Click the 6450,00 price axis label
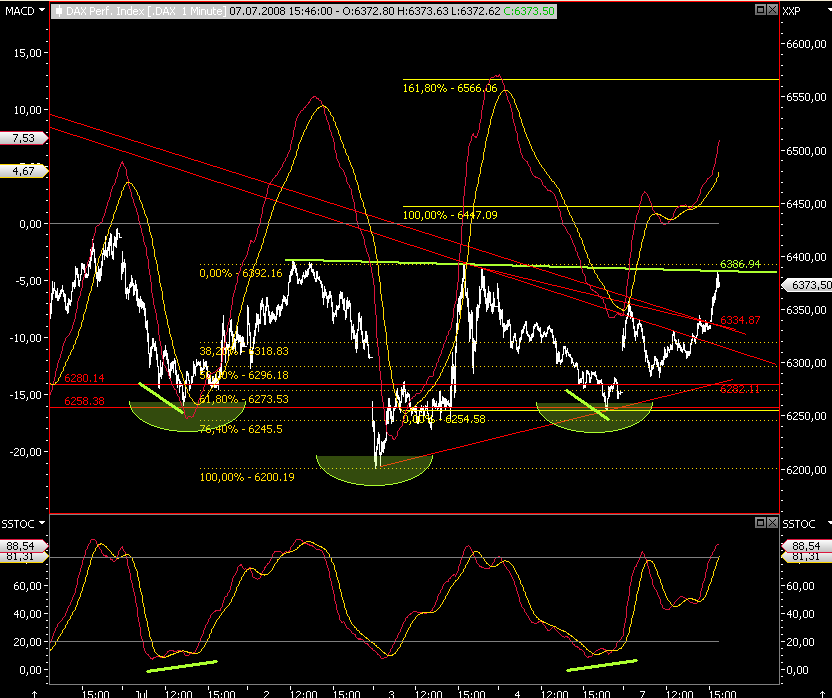This screenshot has width=832, height=698. pyautogui.click(x=806, y=204)
